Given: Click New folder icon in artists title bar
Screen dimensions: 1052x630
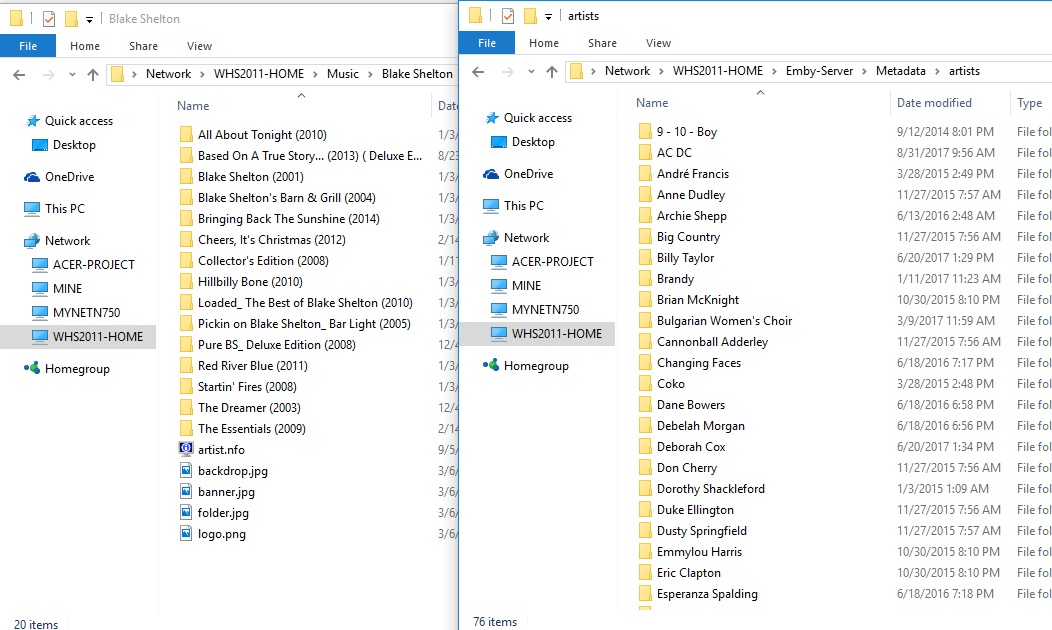Looking at the screenshot, I should [529, 15].
